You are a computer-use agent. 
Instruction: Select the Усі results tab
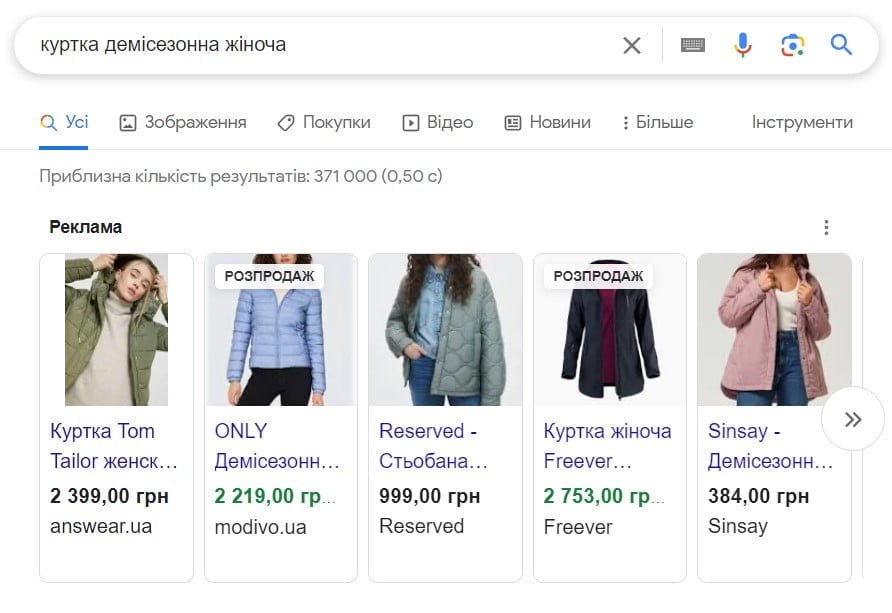tap(65, 122)
